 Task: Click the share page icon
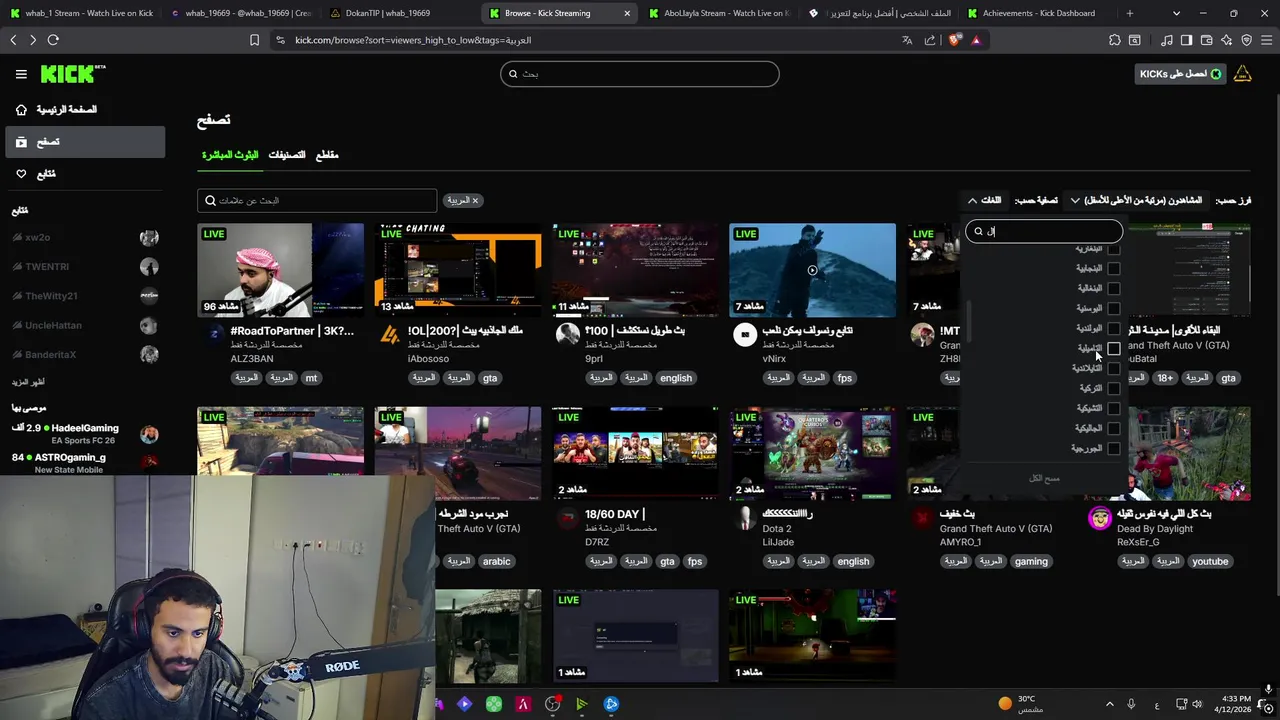(930, 40)
